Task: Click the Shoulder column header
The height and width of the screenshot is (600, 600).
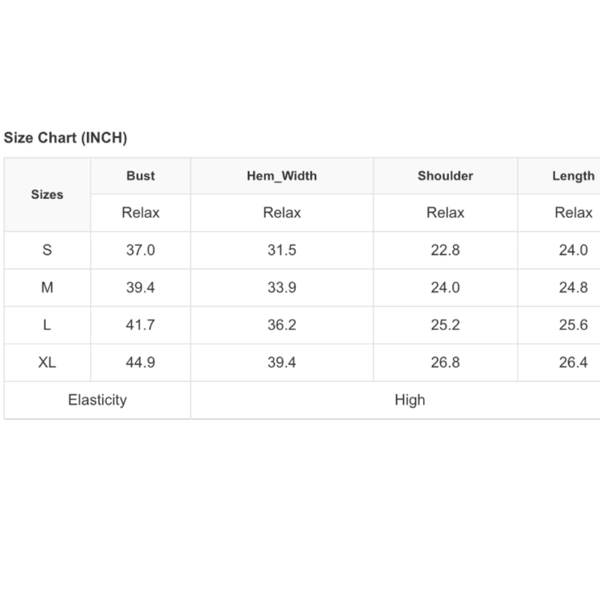Action: click(x=445, y=176)
